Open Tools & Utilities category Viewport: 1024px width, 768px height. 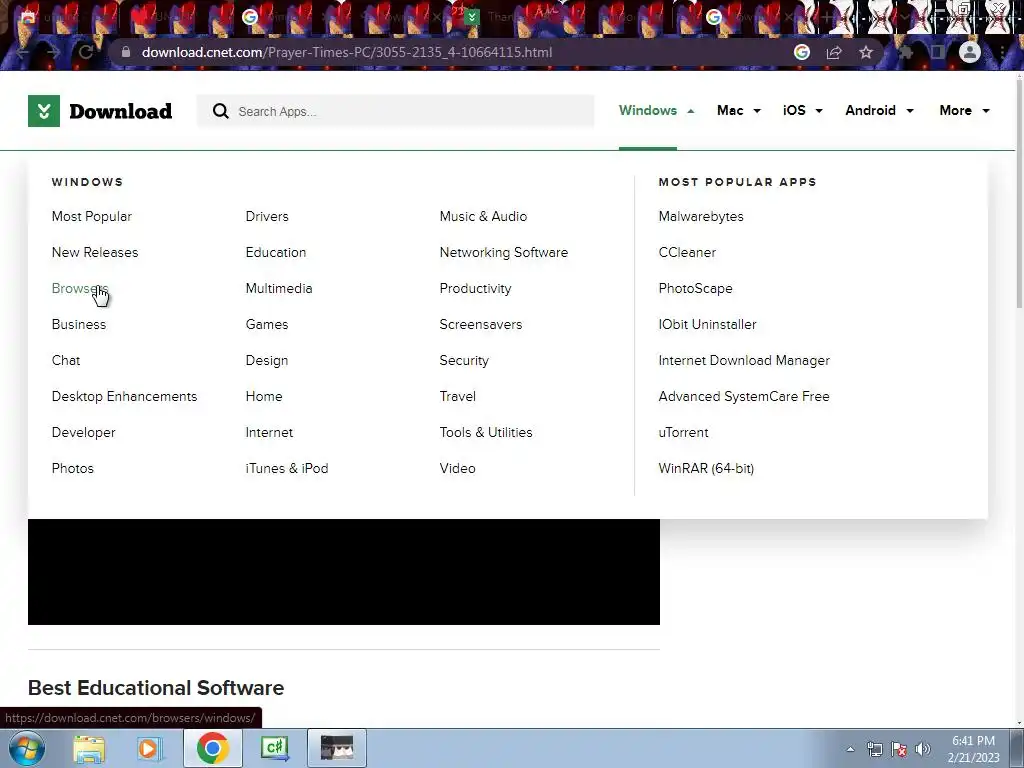(x=486, y=432)
